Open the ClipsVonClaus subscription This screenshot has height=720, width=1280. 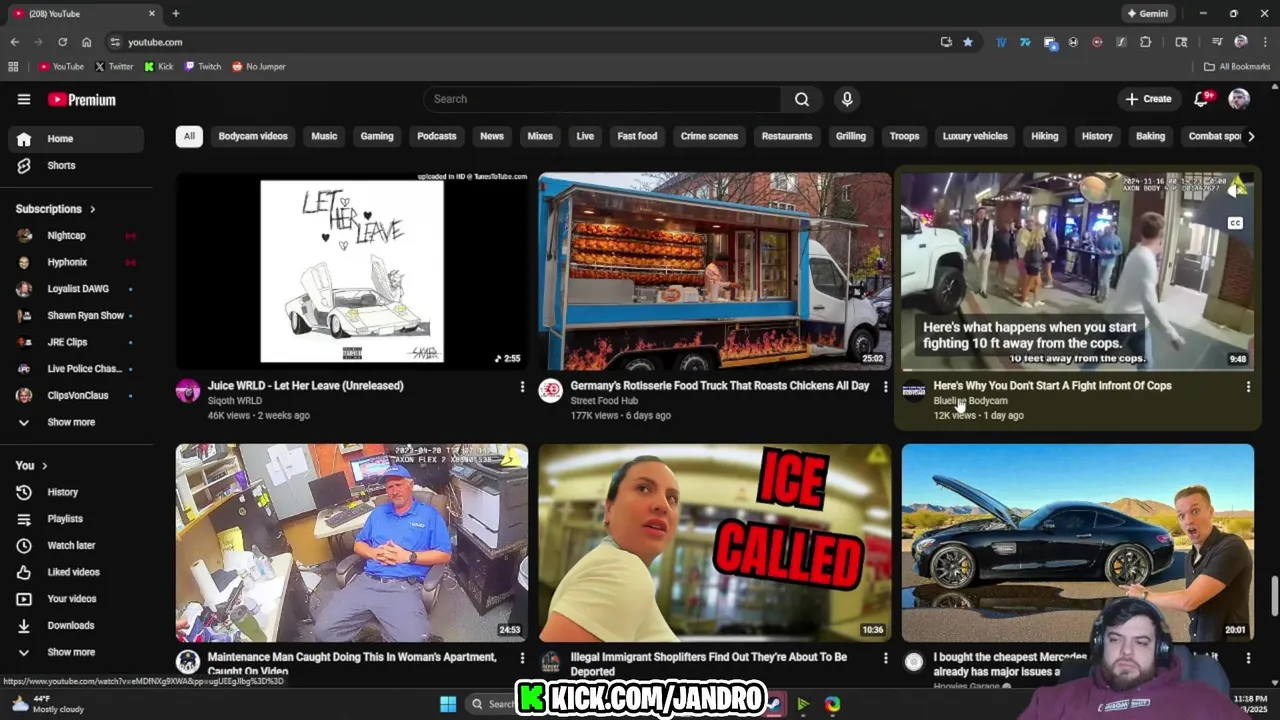(76, 395)
